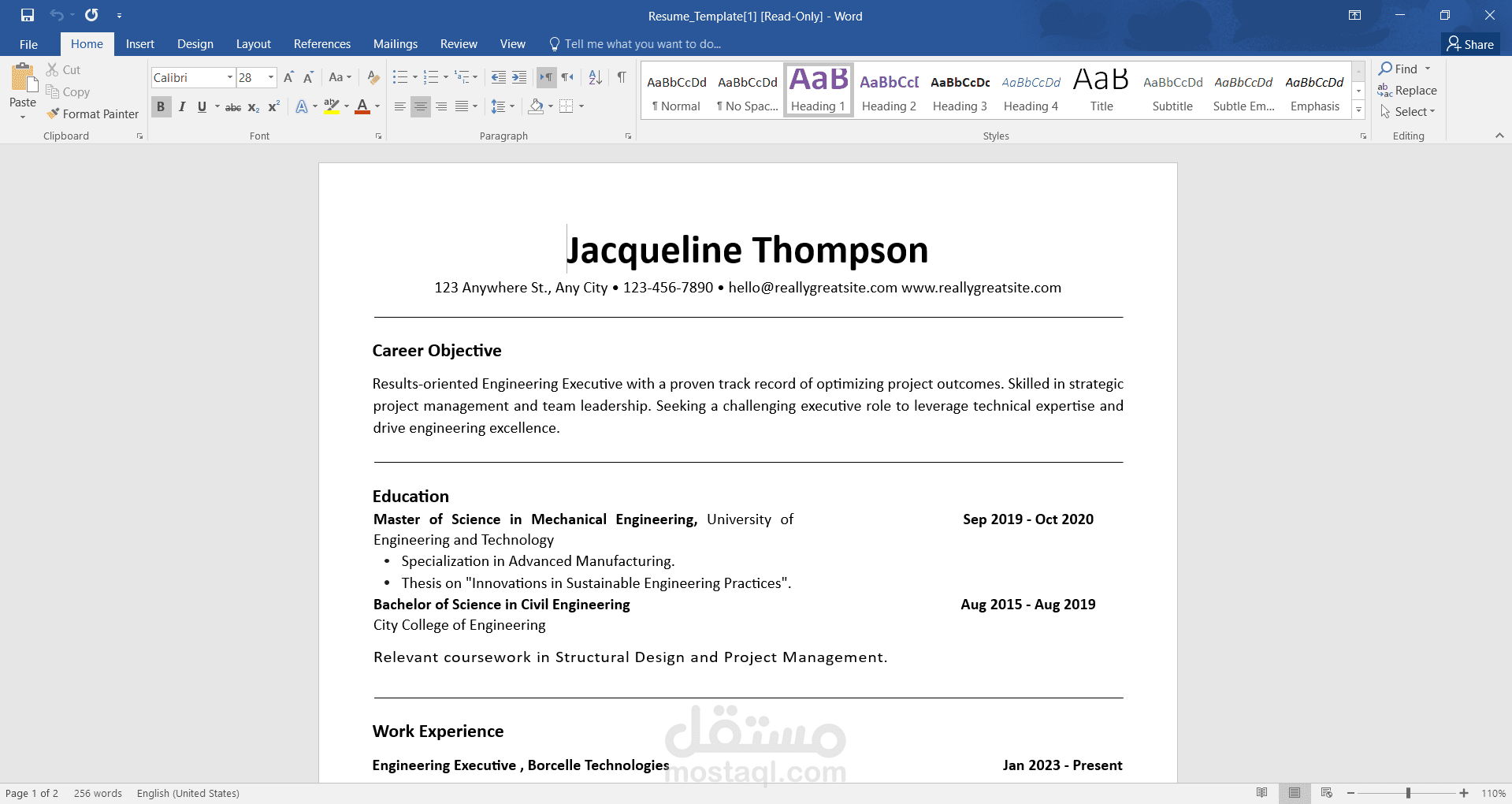Toggle Center alignment

[421, 106]
